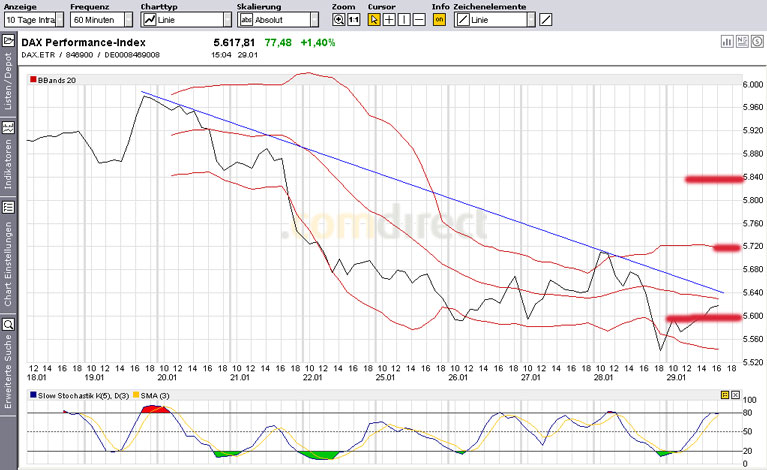Image resolution: width=767 pixels, height=470 pixels.
Task: Click the bar chart icon in header
Action: point(727,42)
